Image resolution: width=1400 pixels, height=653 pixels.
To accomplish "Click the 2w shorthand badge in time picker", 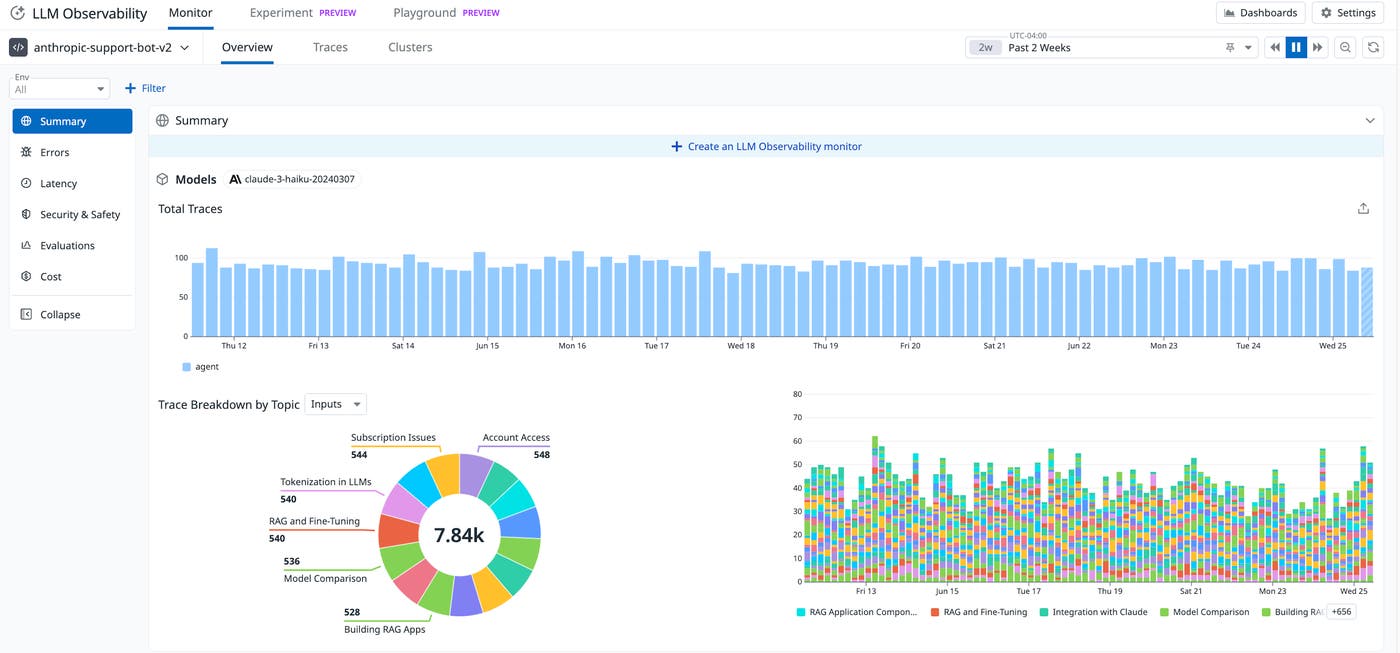I will (x=985, y=47).
